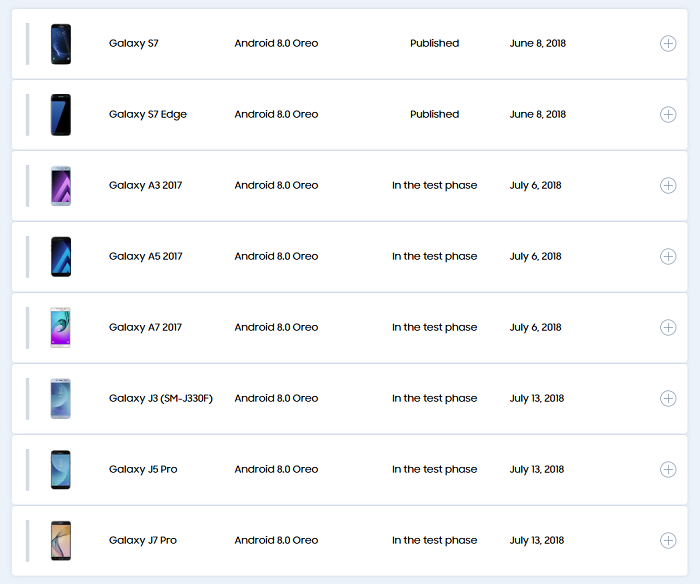Click the Galaxy A5 2017 phone image
Viewport: 700px width, 584px height.
click(61, 257)
